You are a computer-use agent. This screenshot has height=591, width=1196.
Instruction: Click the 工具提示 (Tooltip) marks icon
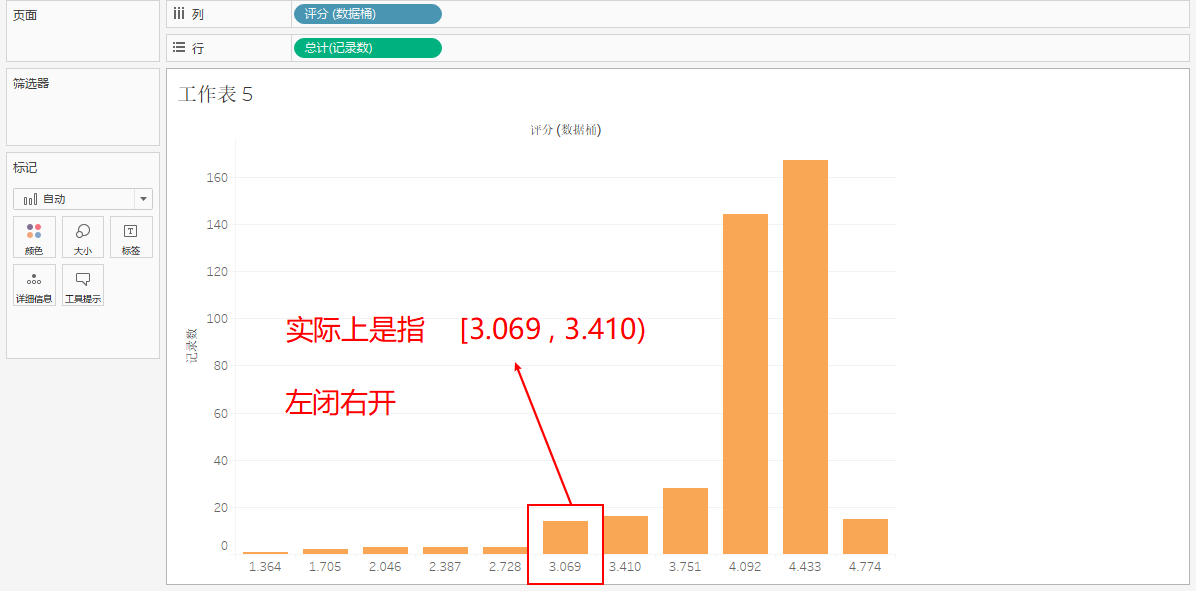(82, 281)
